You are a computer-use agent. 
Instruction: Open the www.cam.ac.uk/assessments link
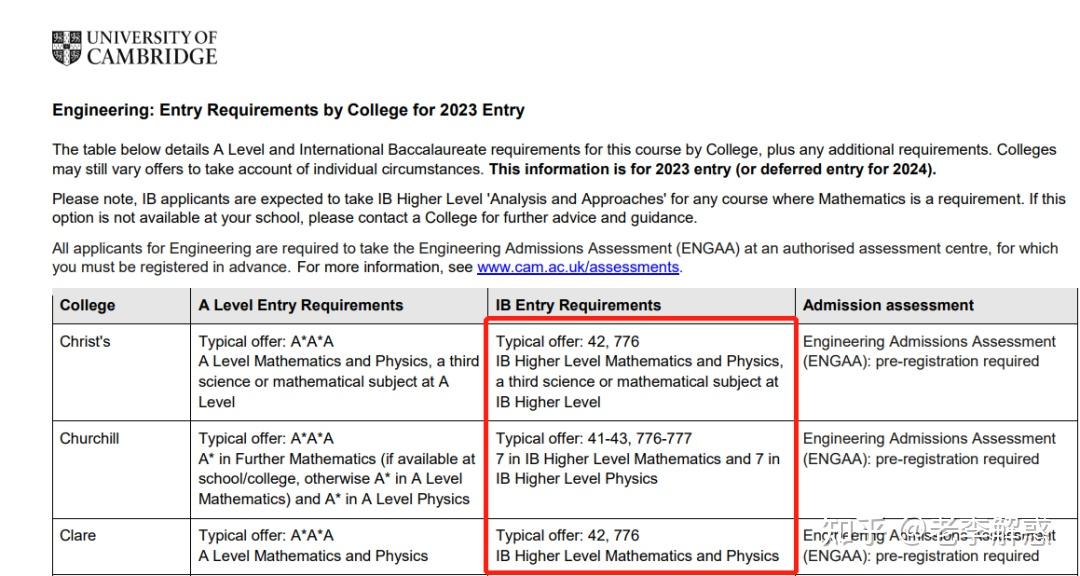[578, 267]
